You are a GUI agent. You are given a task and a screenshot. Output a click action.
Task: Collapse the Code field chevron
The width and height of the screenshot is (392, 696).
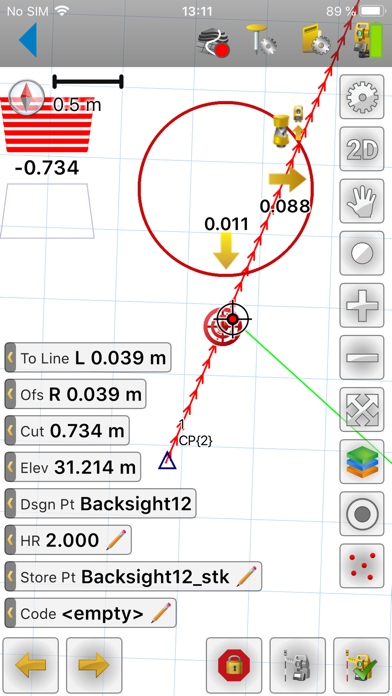(10, 613)
